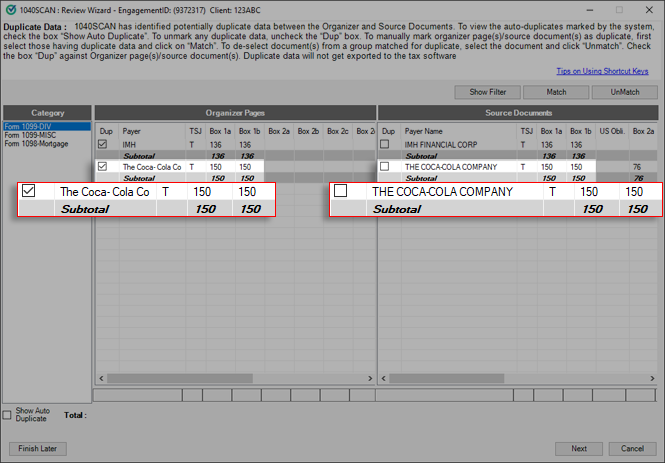
Task: Click the US Obli. column header
Action: (612, 131)
